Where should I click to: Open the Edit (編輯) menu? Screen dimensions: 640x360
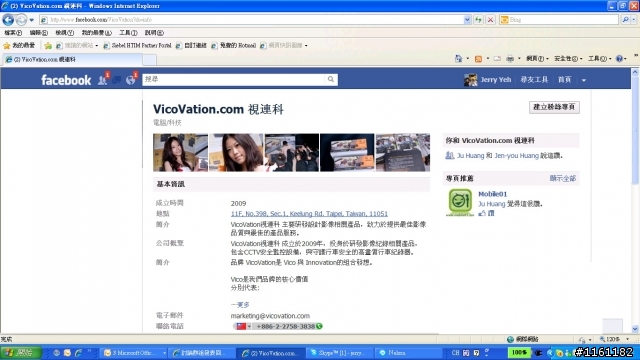[38, 33]
